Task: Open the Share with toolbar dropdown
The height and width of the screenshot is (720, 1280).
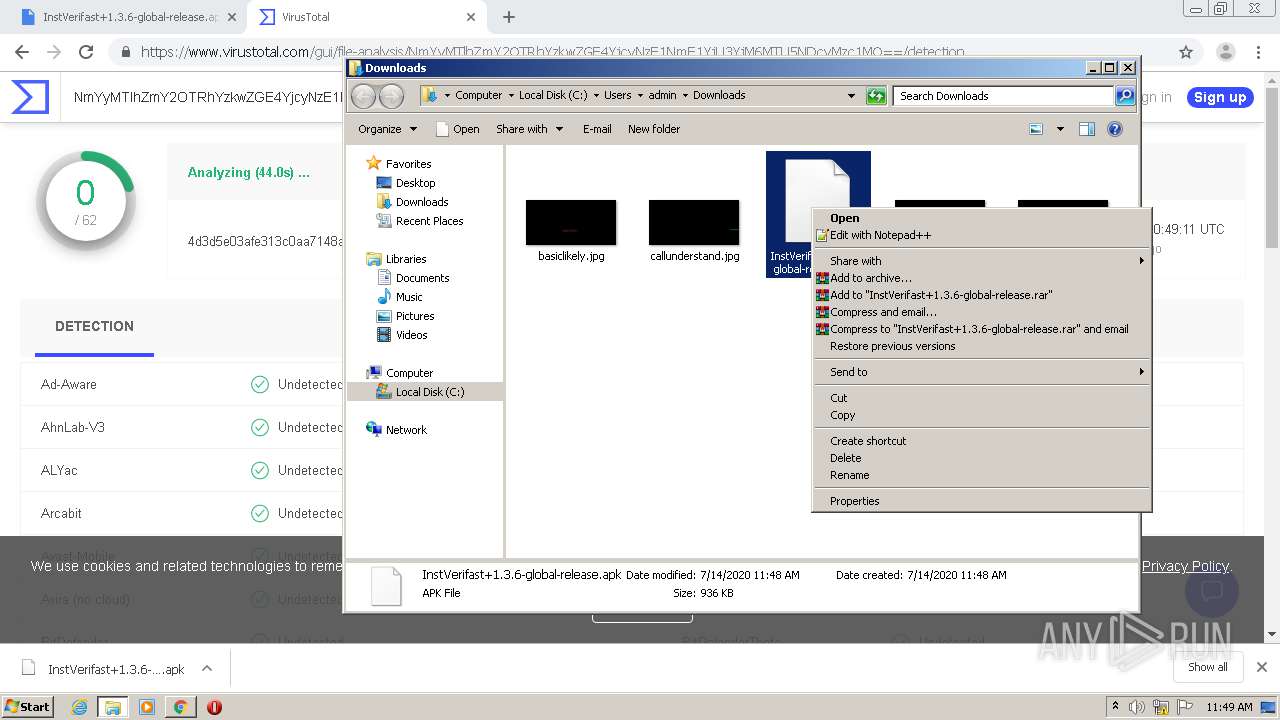Action: [x=530, y=129]
